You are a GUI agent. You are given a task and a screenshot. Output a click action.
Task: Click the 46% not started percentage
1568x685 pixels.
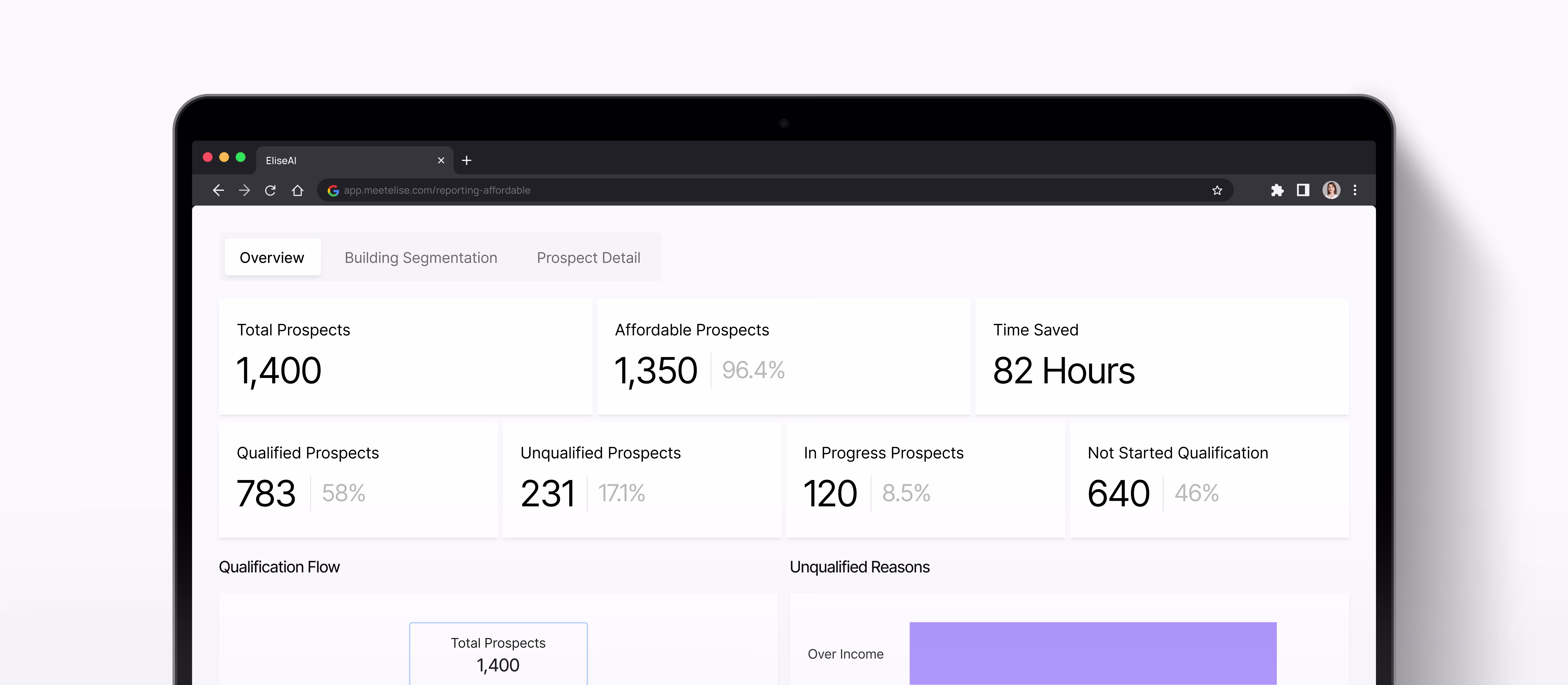pos(1197,493)
